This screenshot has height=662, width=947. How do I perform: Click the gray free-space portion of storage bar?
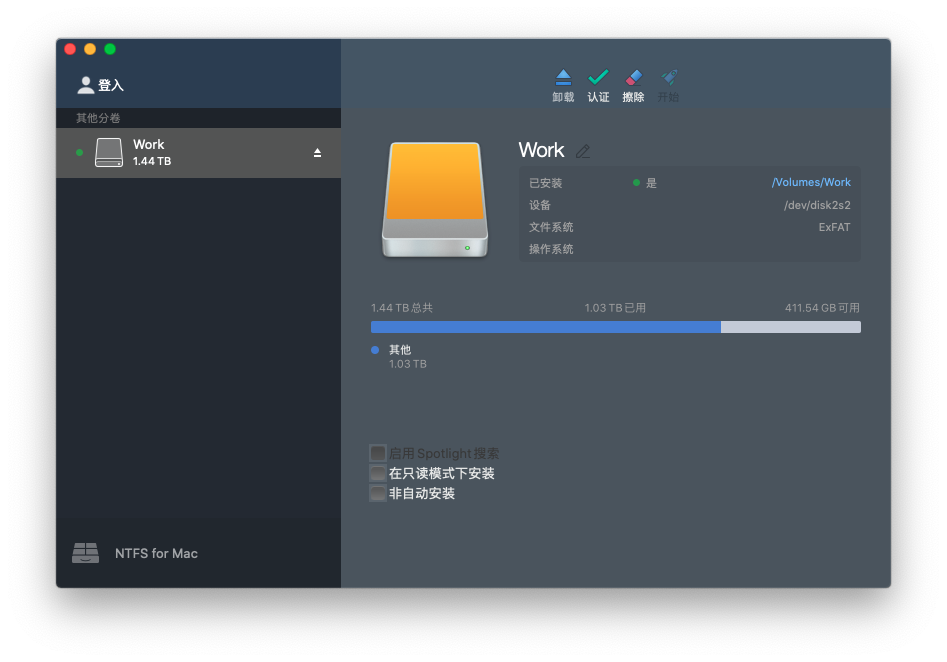coord(790,327)
